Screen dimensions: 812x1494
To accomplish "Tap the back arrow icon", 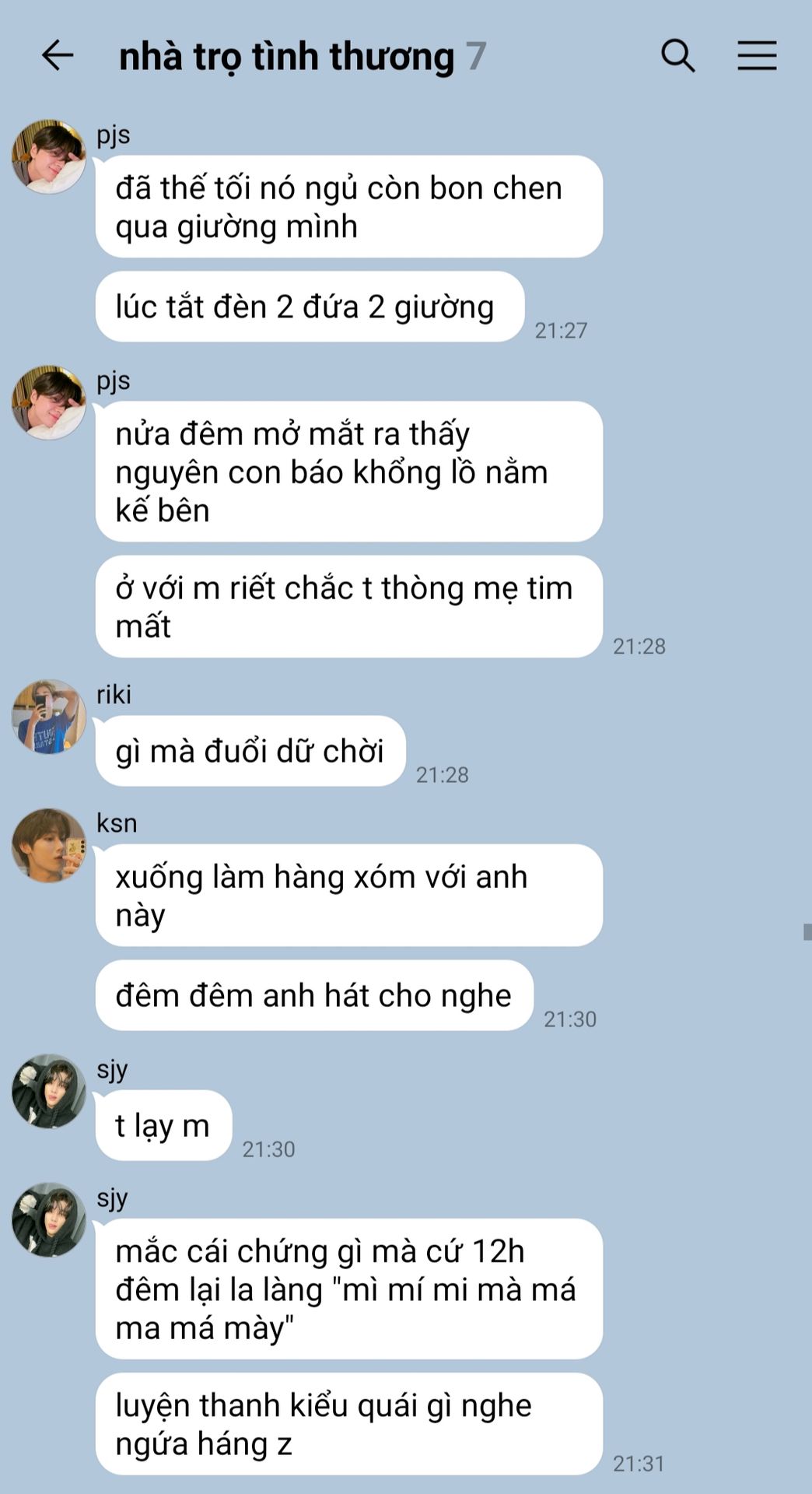I will click(58, 56).
